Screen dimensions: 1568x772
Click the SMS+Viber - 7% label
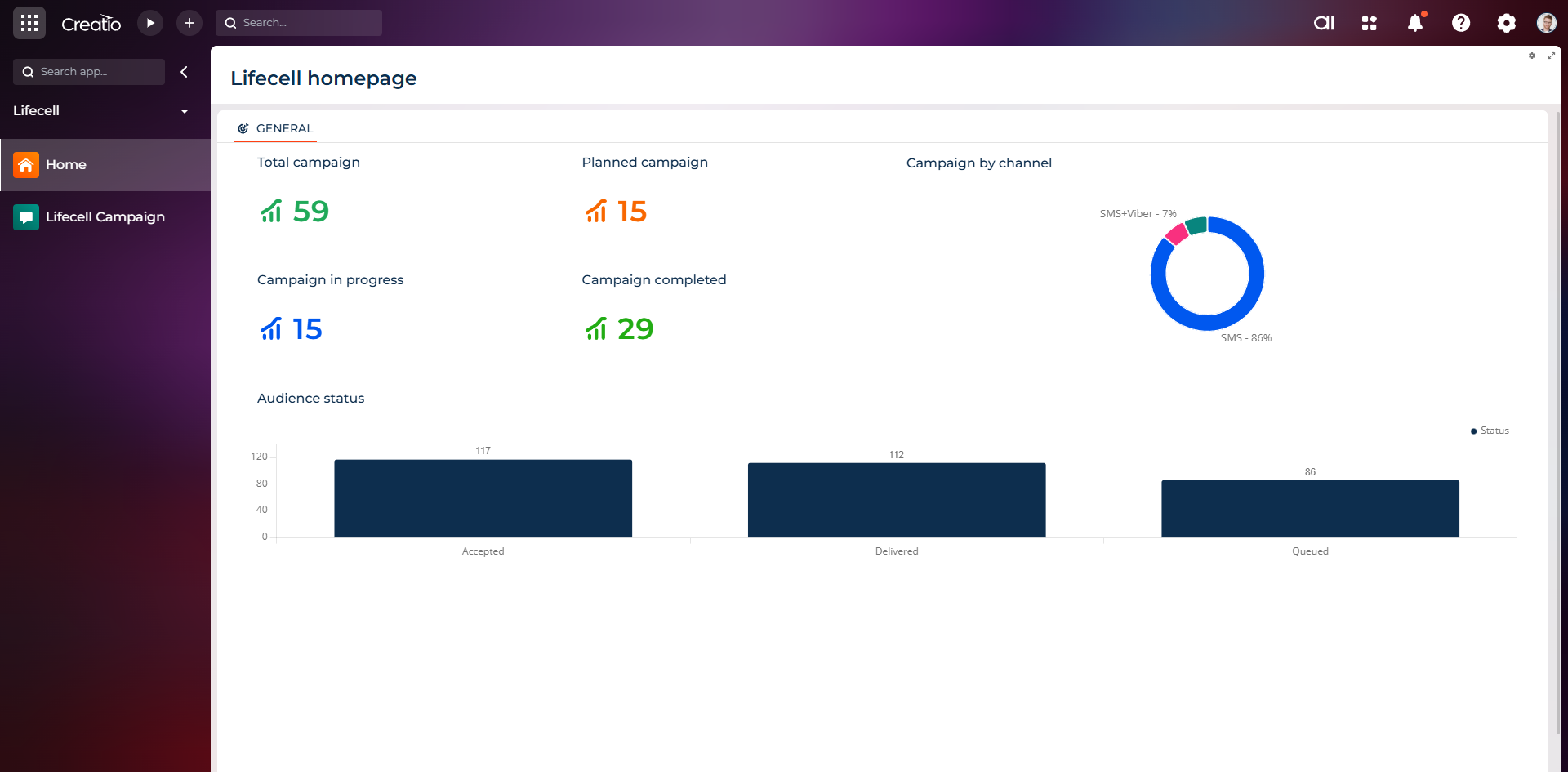1138,214
